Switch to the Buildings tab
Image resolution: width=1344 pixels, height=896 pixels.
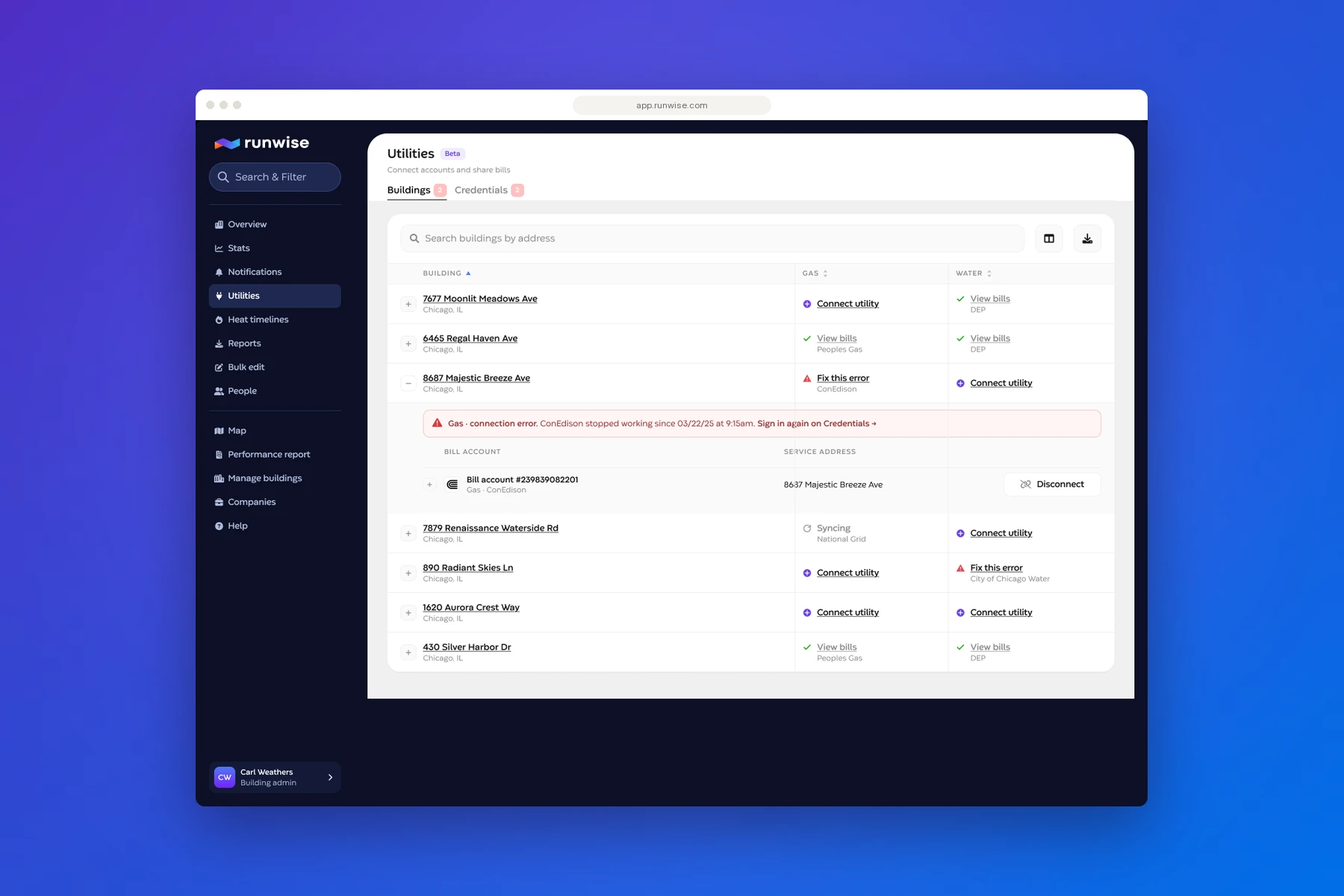point(416,190)
